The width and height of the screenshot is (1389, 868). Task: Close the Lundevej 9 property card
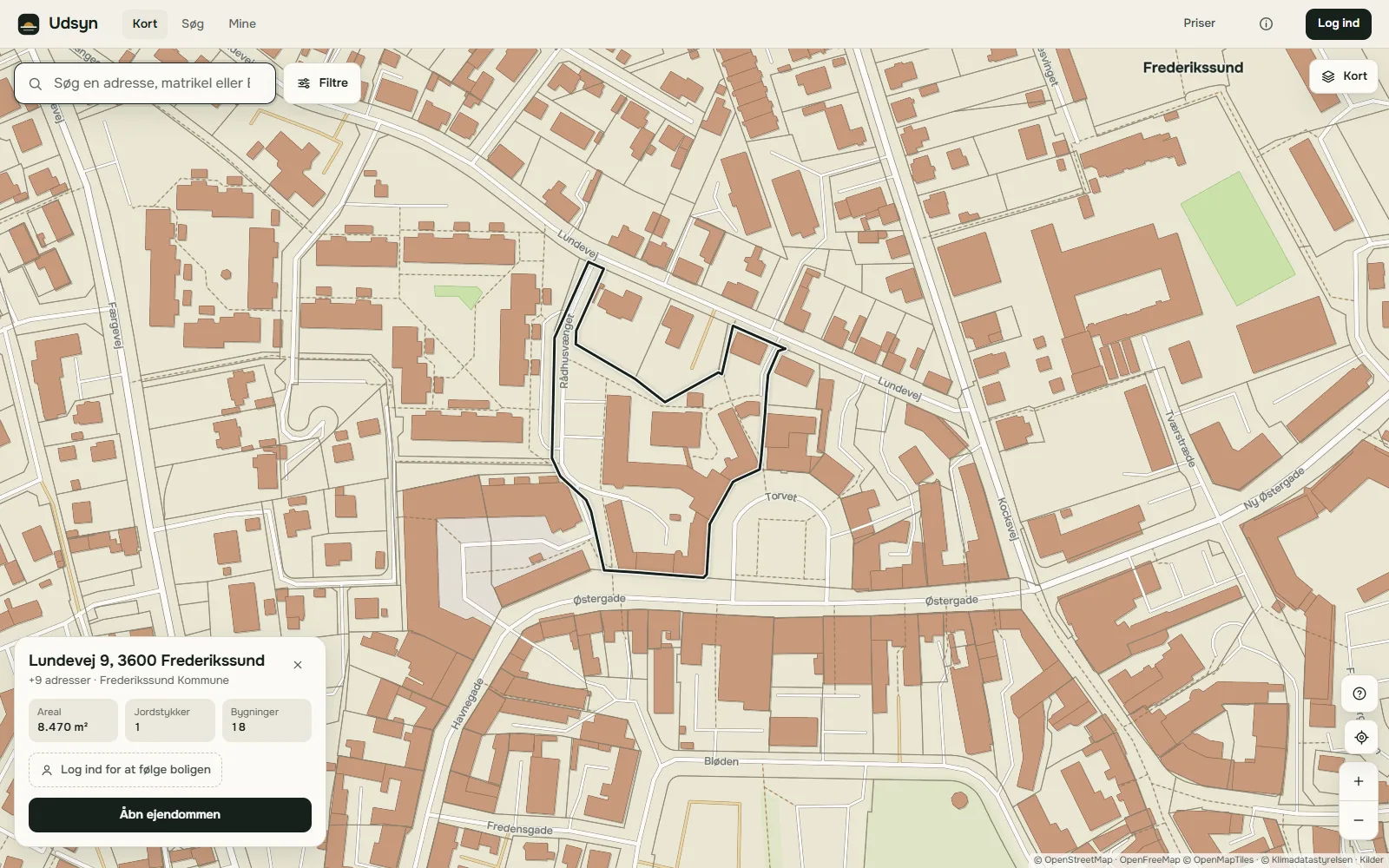(298, 665)
